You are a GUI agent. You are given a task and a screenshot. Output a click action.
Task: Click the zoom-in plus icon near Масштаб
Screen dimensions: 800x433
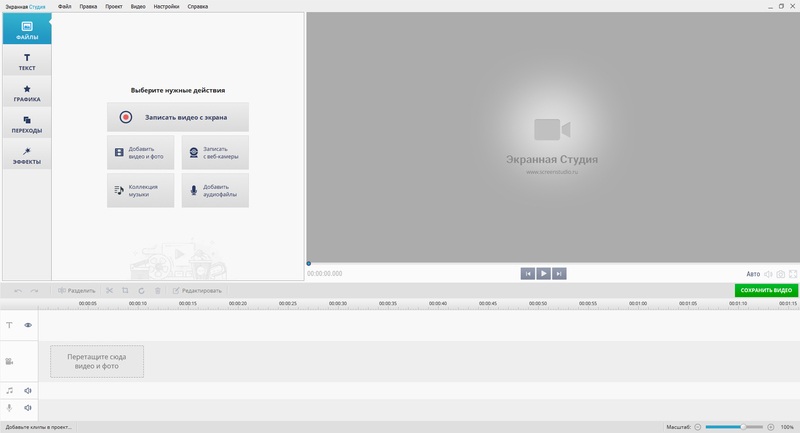coord(770,426)
